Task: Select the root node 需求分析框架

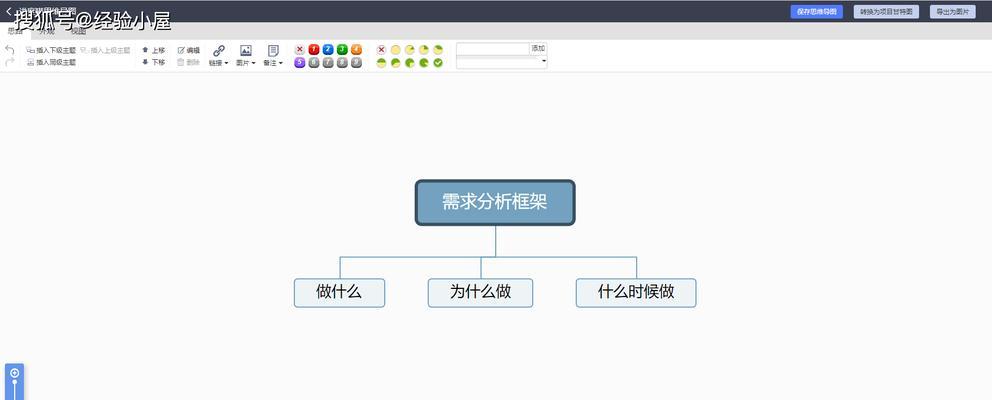Action: coord(495,203)
